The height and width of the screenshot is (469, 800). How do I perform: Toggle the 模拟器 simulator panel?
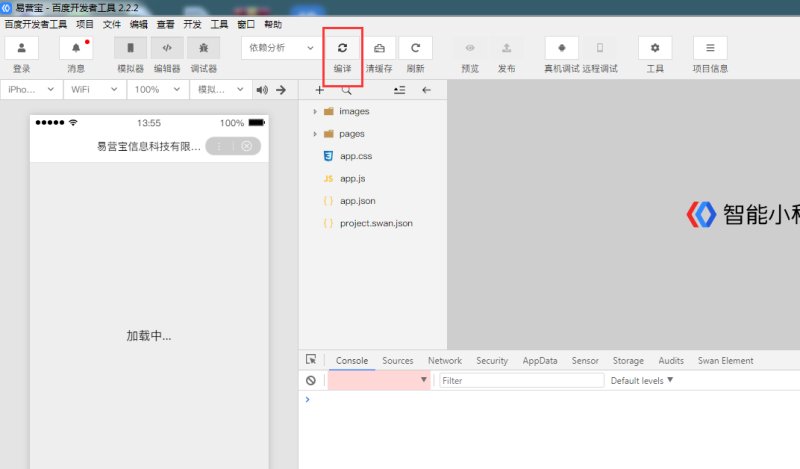[130, 48]
